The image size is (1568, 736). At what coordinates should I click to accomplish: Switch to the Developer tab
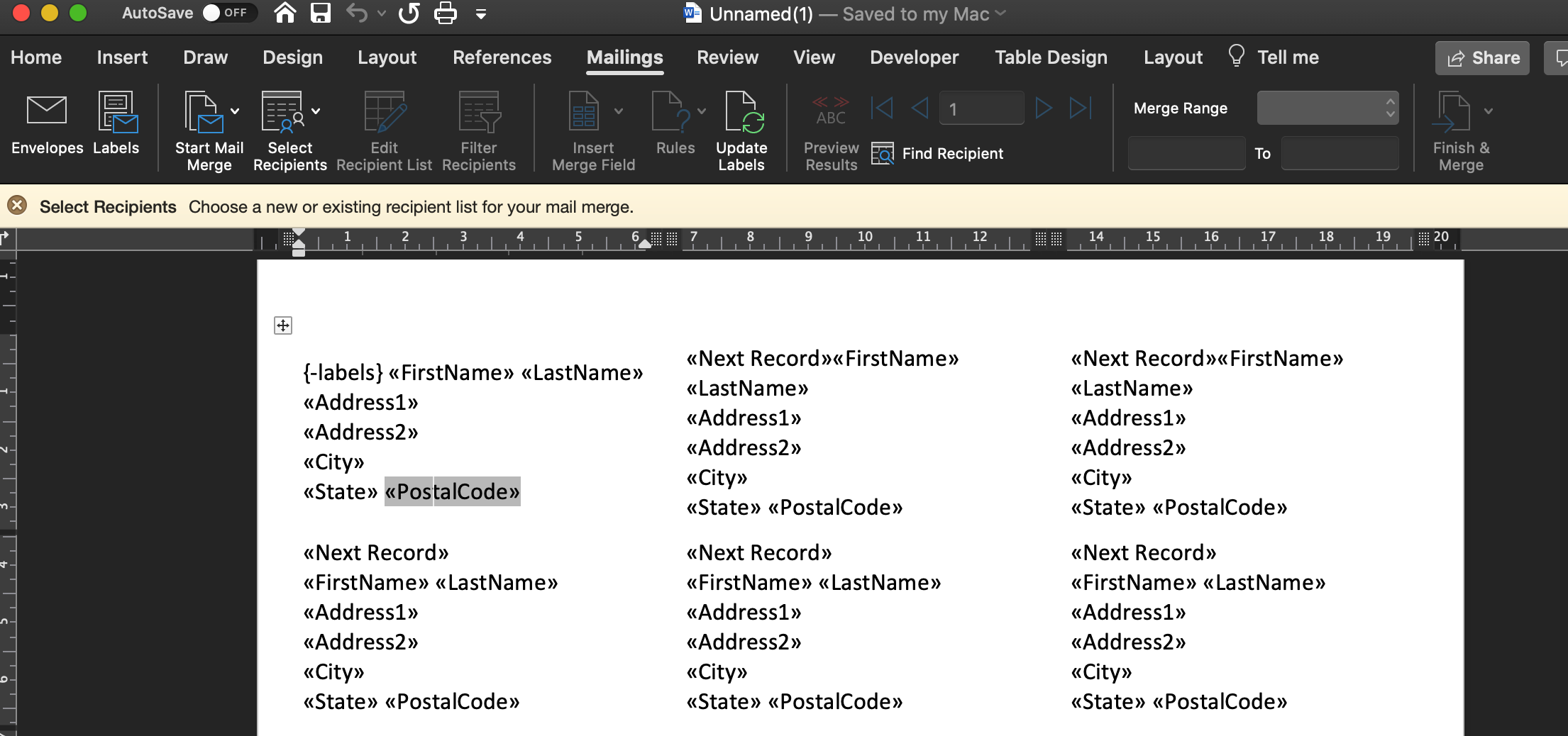click(914, 57)
